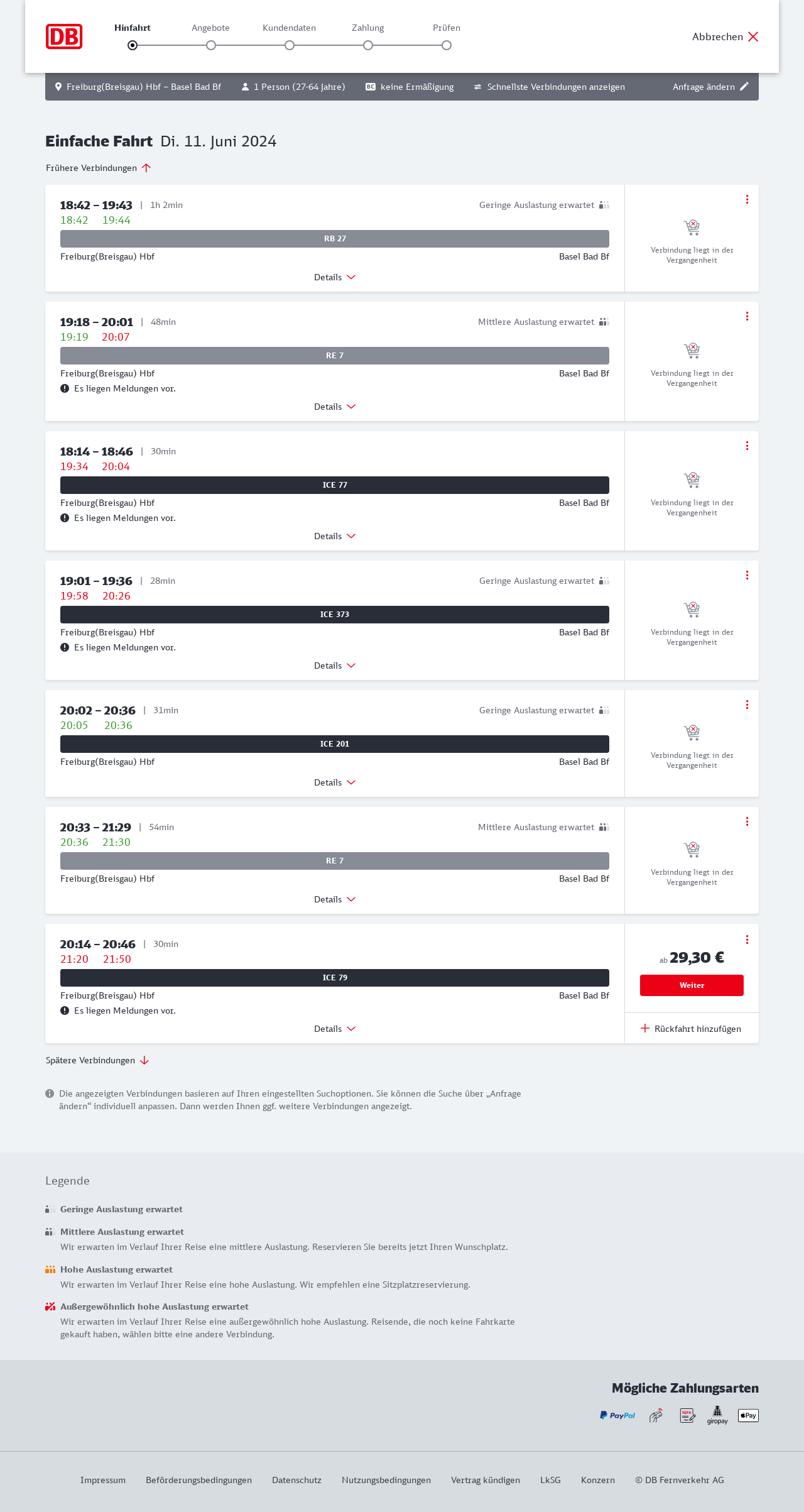This screenshot has height=1512, width=804.
Task: Click the DB logo
Action: click(x=64, y=36)
